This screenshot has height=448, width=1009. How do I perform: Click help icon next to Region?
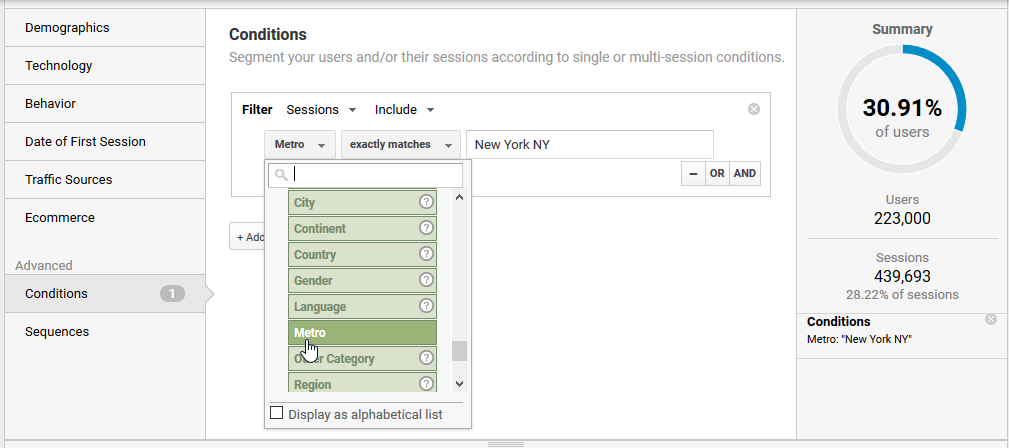coord(426,383)
